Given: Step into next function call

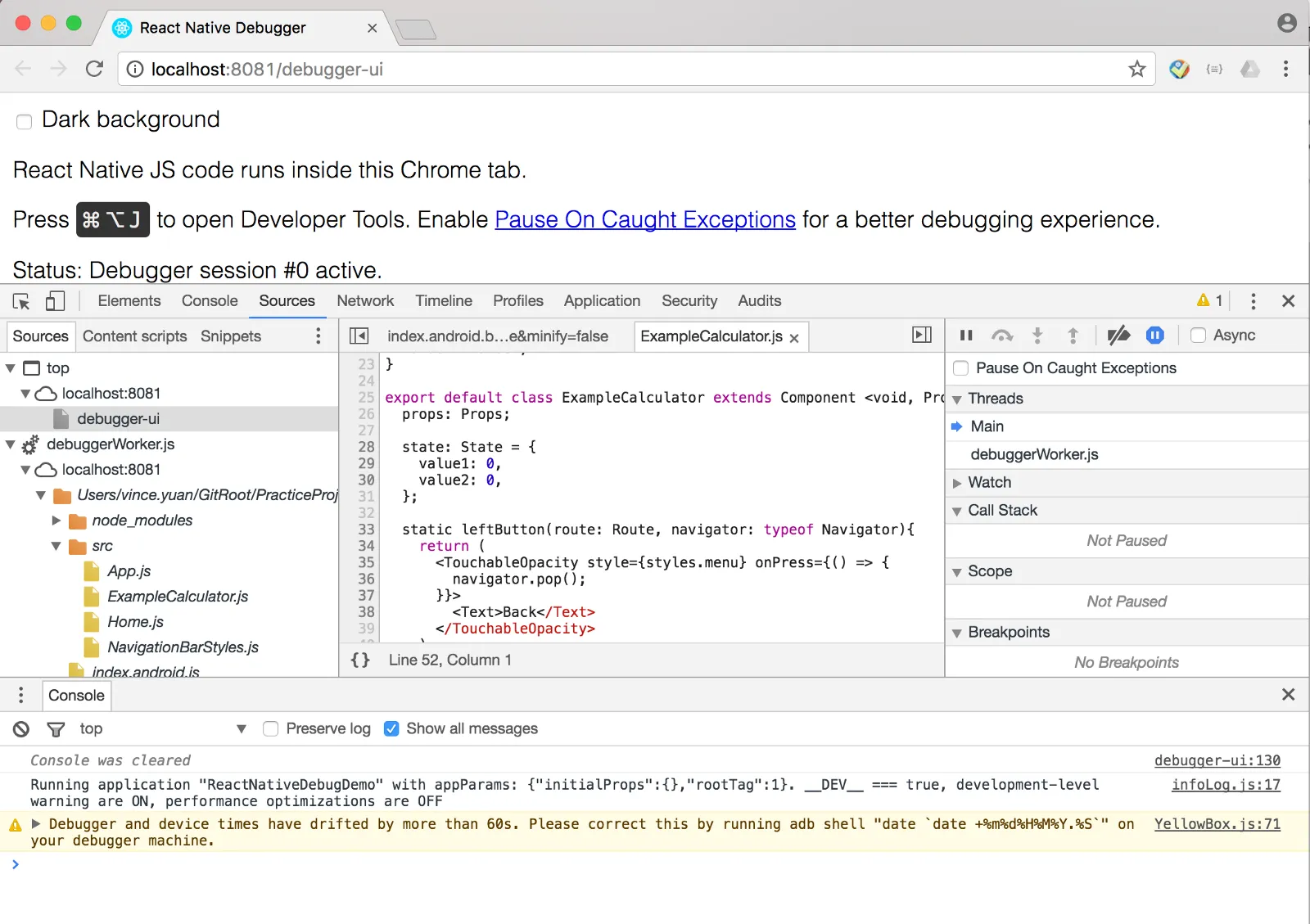Looking at the screenshot, I should 1037,335.
